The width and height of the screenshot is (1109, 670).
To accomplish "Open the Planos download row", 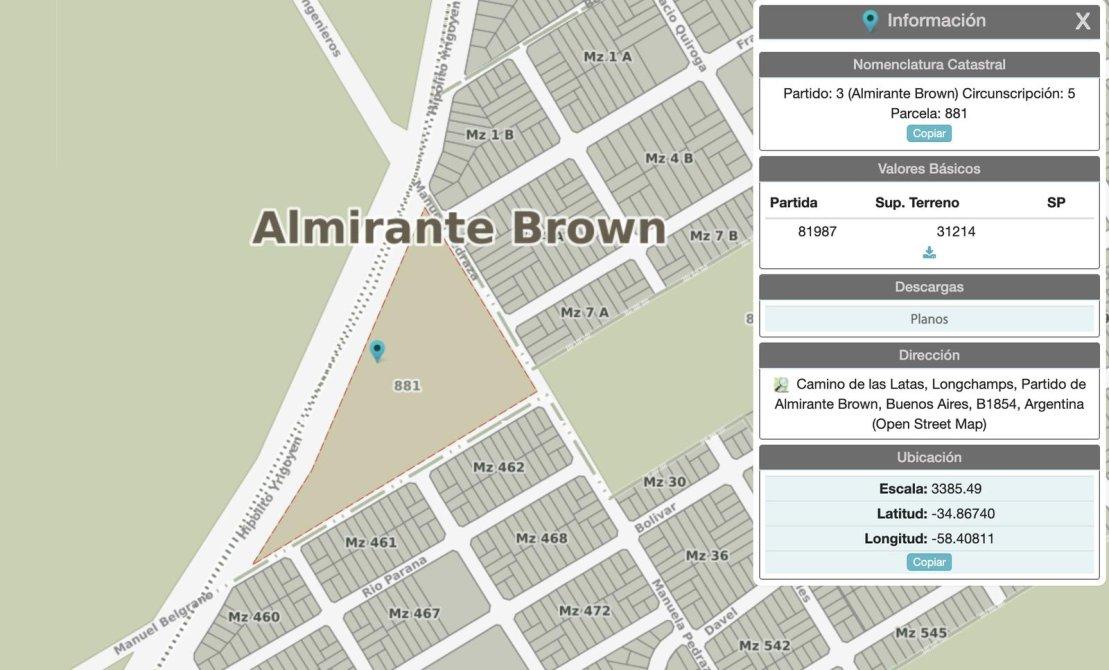I will tap(929, 319).
